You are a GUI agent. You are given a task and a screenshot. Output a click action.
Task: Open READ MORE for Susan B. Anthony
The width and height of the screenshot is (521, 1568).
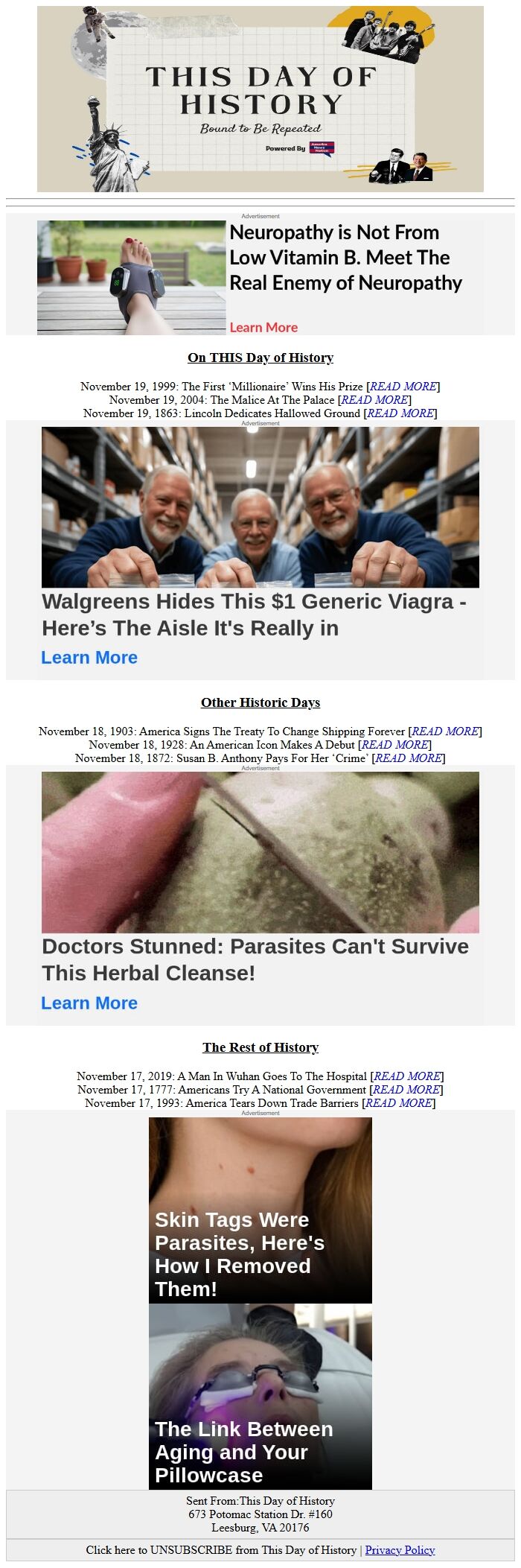pyautogui.click(x=409, y=758)
